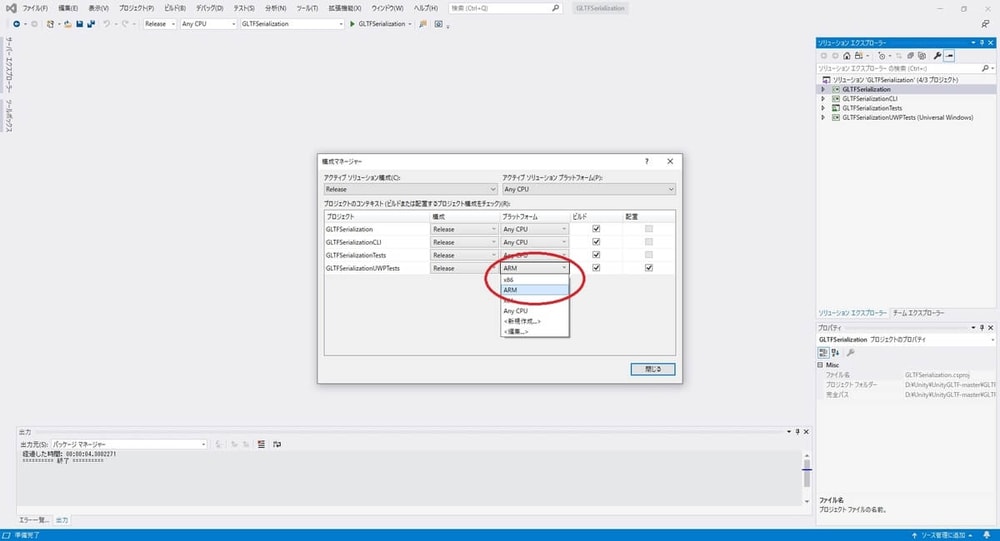This screenshot has width=1000, height=541.
Task: Open Output source Package Manager dropdown
Action: [129, 444]
